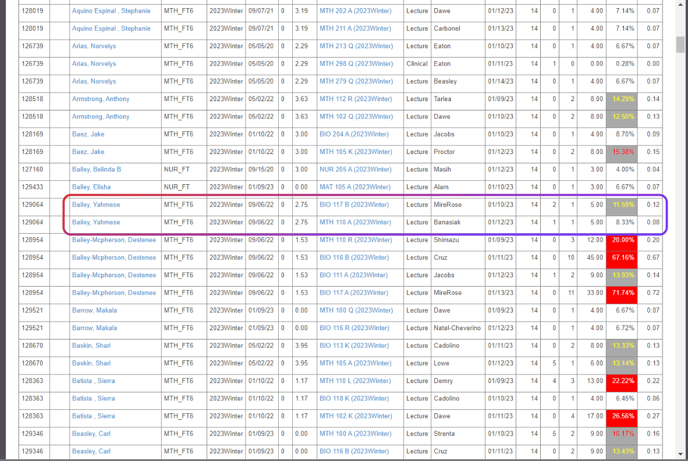The height and width of the screenshot is (461, 688).
Task: Open the MTH 211 A (2023Winter) course link
Action: click(x=355, y=28)
